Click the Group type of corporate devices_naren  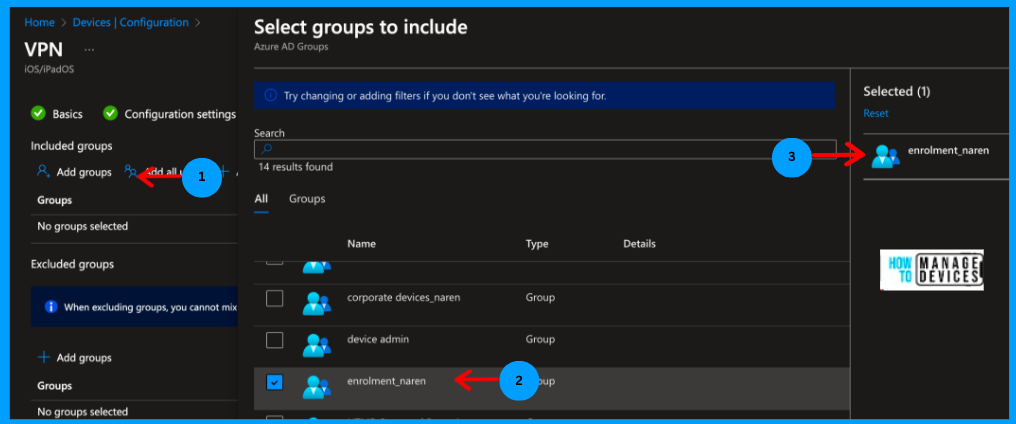coord(540,298)
